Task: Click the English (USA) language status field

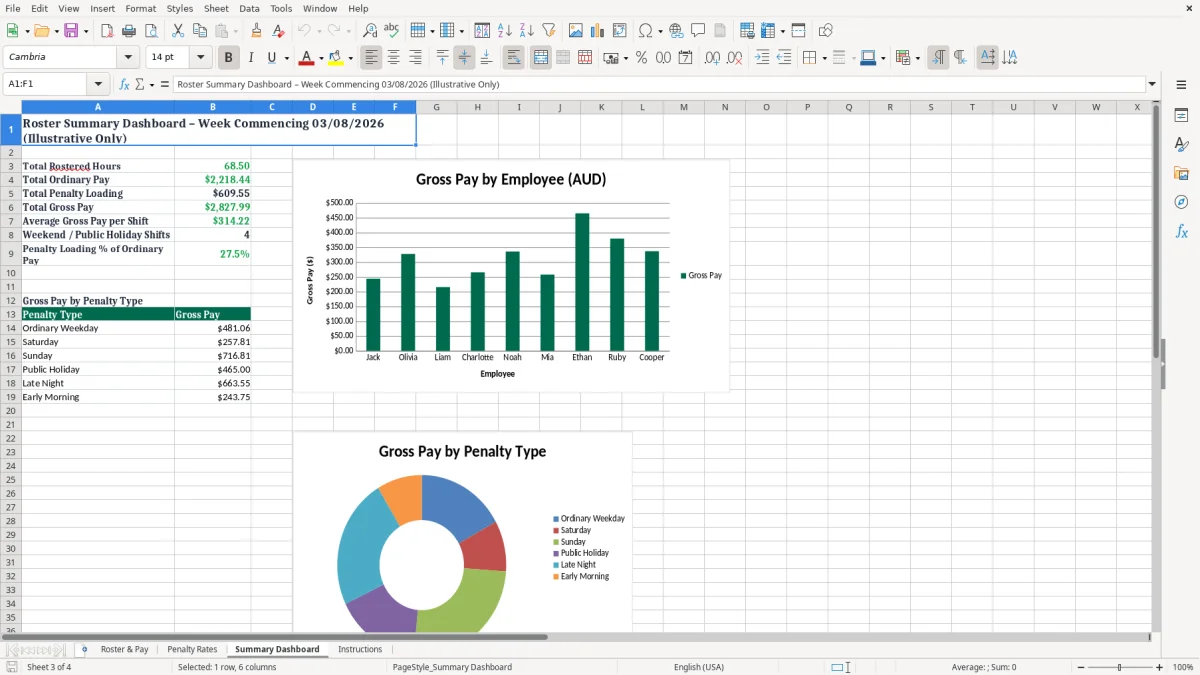Action: coord(699,667)
